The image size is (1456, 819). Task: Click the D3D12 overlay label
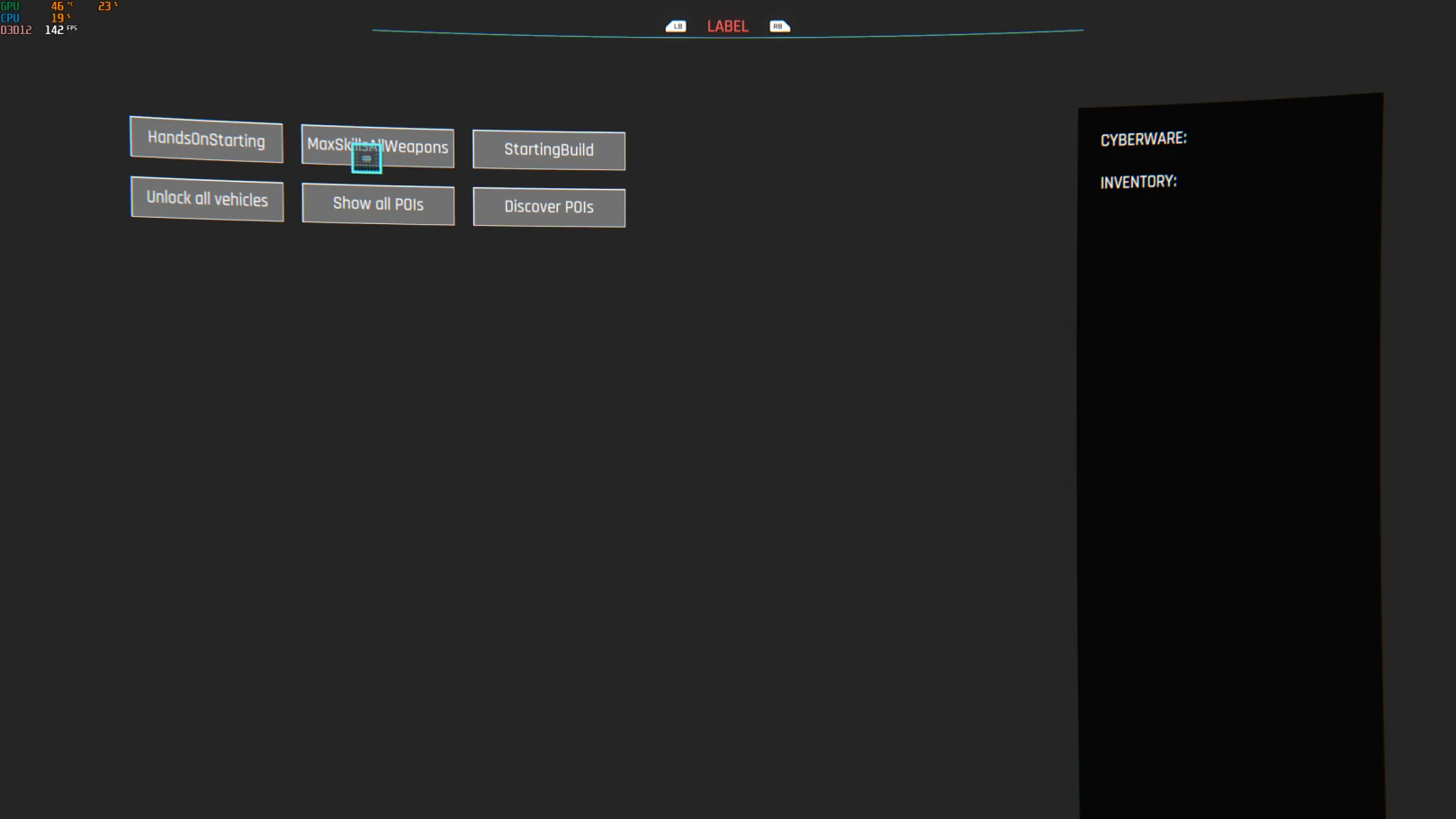[16, 31]
